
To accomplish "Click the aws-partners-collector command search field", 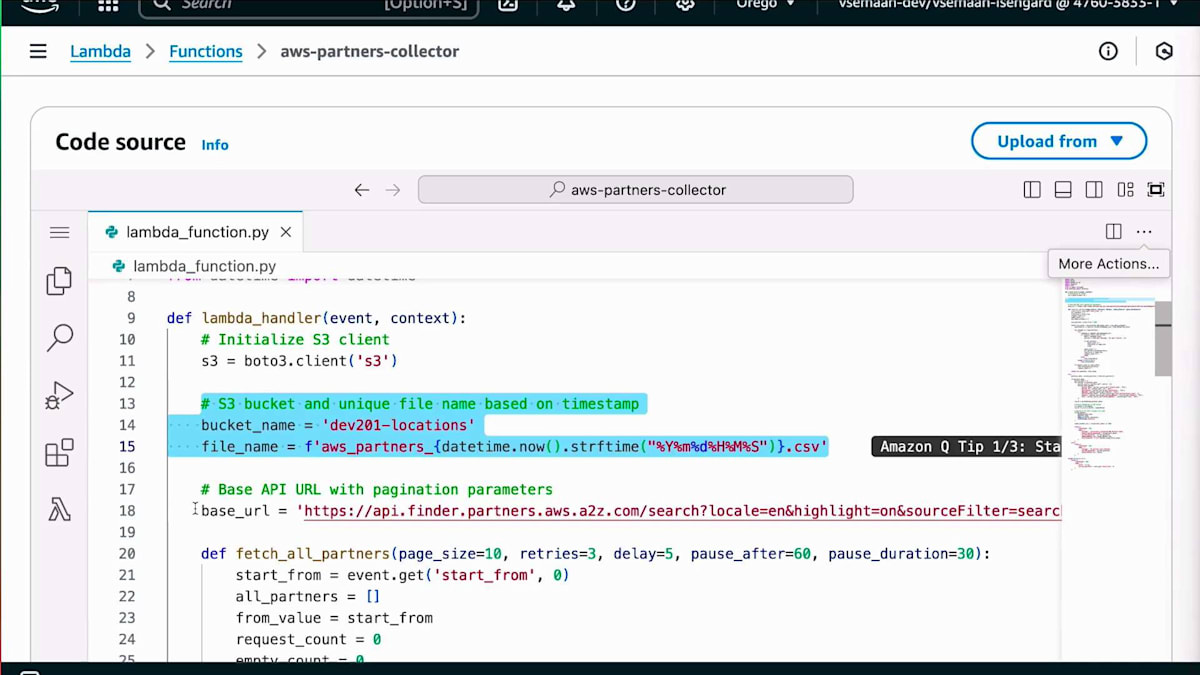I will tap(636, 190).
